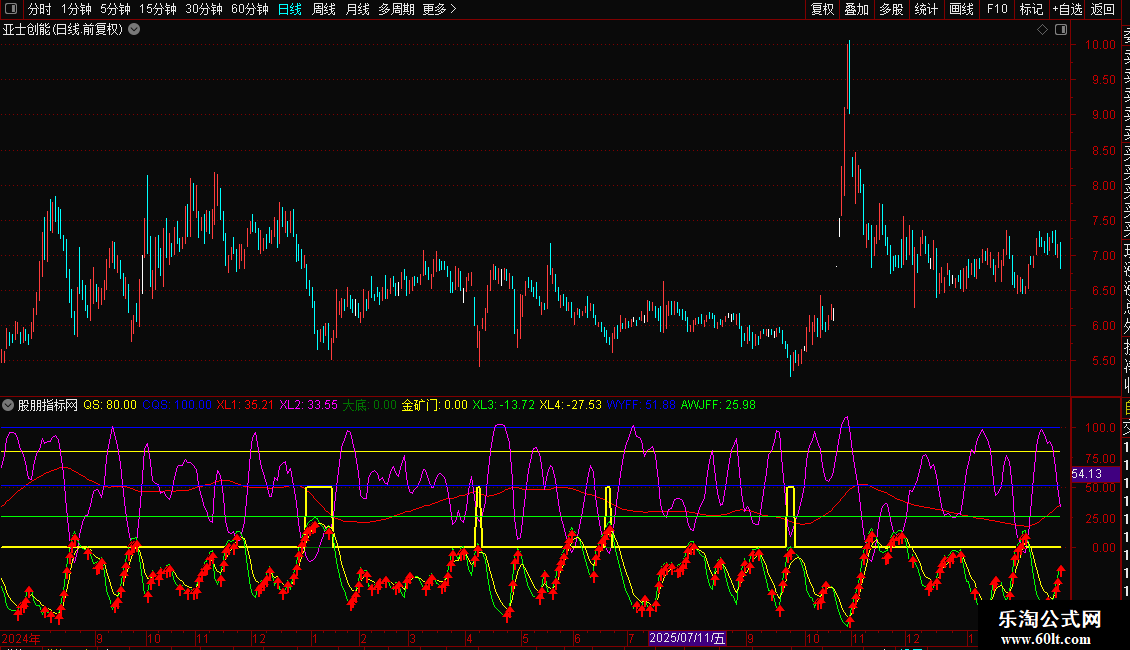The image size is (1130, 650).
Task: Open the 多周期 multi-period tab
Action: coord(397,9)
